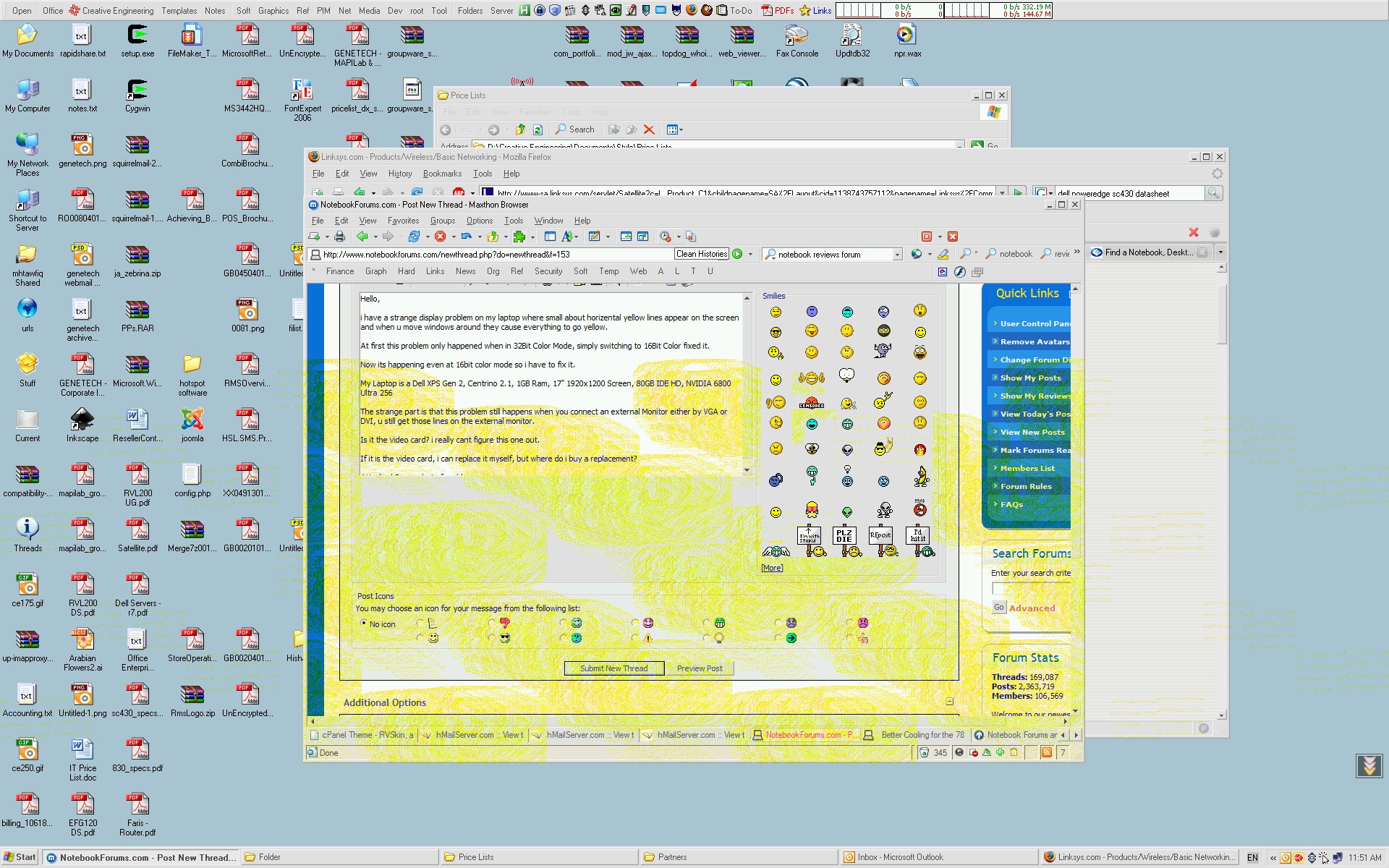Viewport: 1389px width, 868px height.
Task: Select the No icon radio button
Action: click(363, 623)
